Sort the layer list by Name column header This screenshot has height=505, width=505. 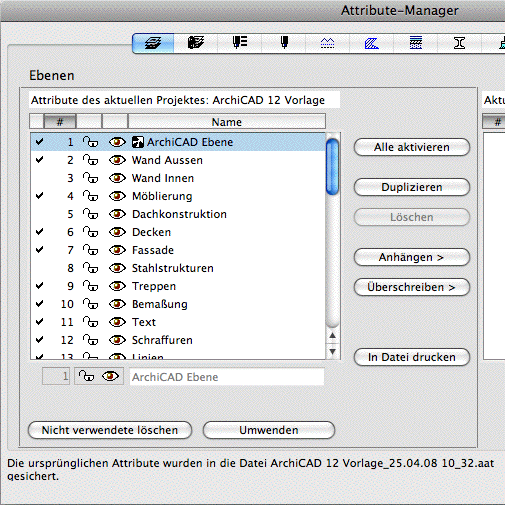click(x=227, y=122)
